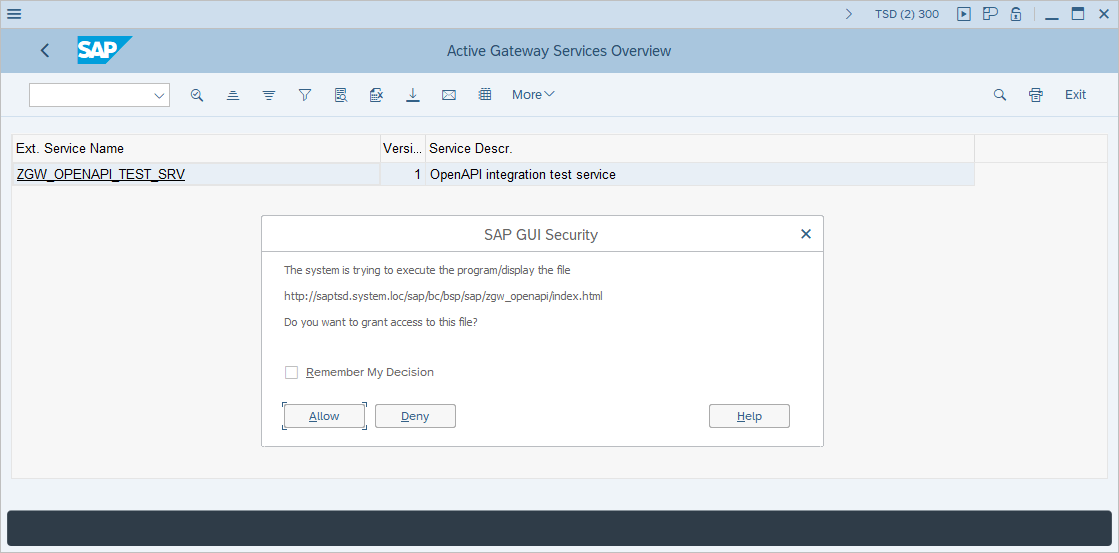The height and width of the screenshot is (553, 1119).
Task: Close the SAP GUI Security dialog
Action: (x=806, y=233)
